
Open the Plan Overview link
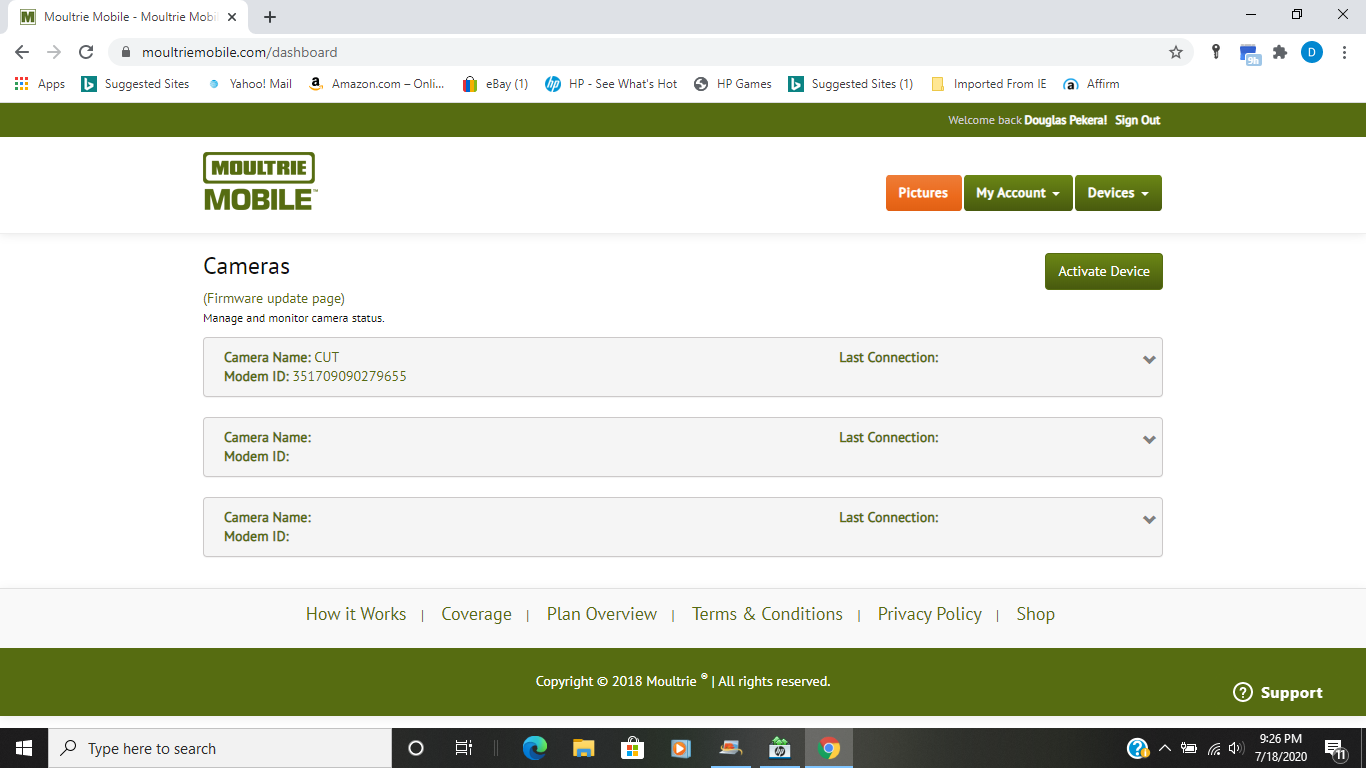tap(602, 614)
